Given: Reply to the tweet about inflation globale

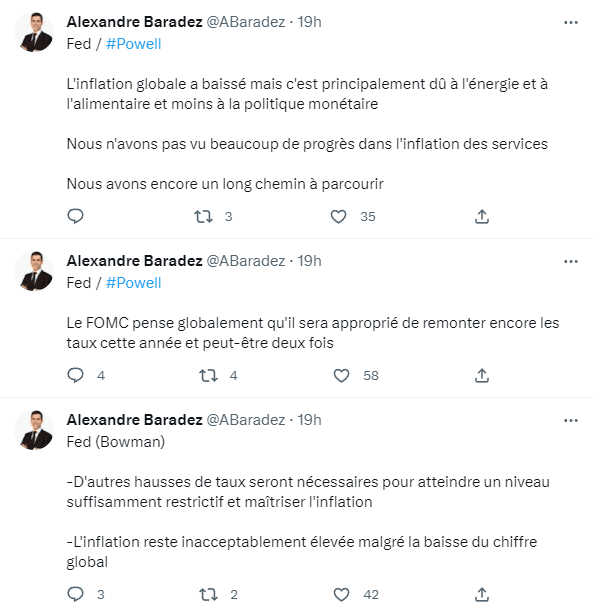Looking at the screenshot, I should coord(75,216).
